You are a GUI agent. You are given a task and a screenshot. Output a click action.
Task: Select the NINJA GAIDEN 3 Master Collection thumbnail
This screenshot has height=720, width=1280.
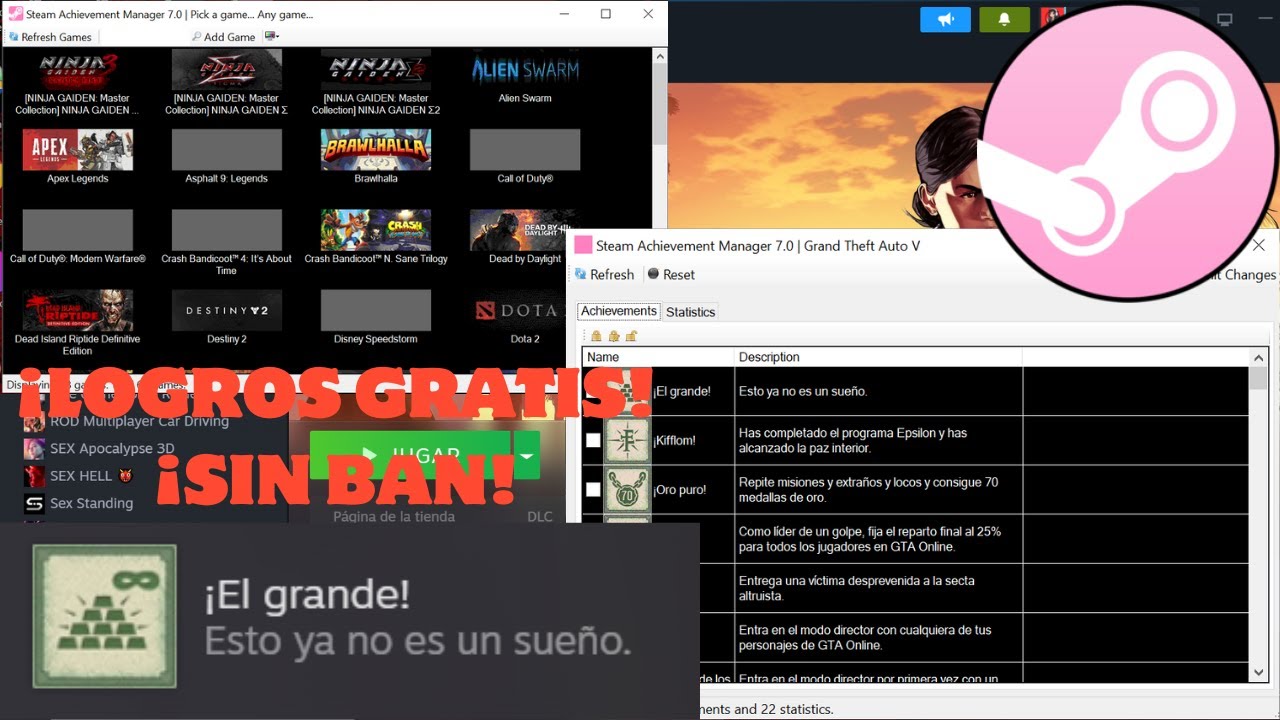tap(77, 70)
